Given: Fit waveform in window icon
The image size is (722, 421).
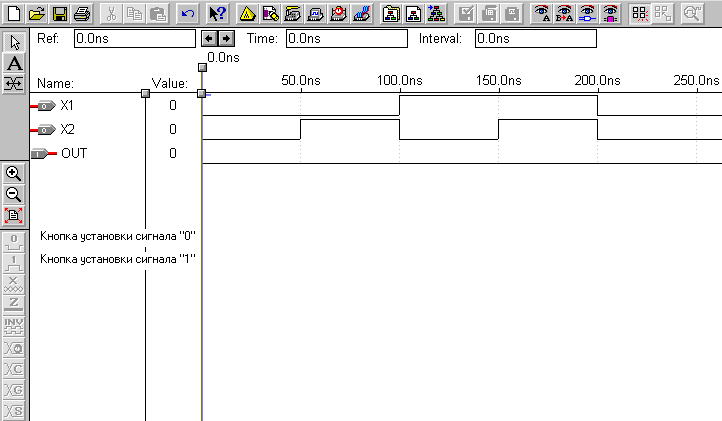Looking at the screenshot, I should [14, 215].
